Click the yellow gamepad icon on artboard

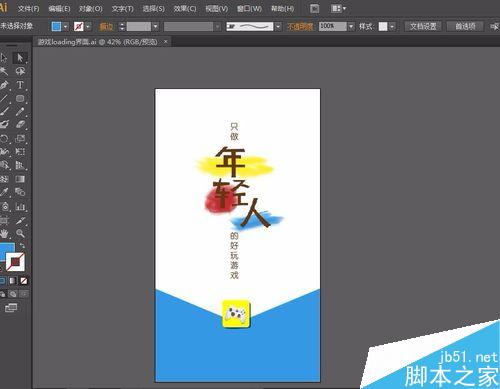(236, 314)
